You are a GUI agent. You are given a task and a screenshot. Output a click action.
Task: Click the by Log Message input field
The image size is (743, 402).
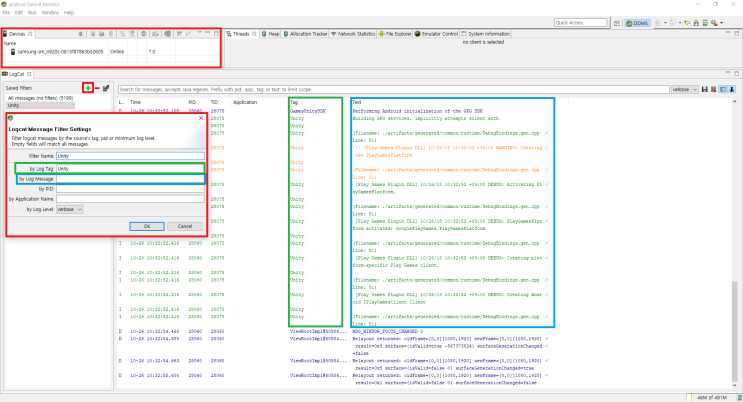[x=130, y=179]
